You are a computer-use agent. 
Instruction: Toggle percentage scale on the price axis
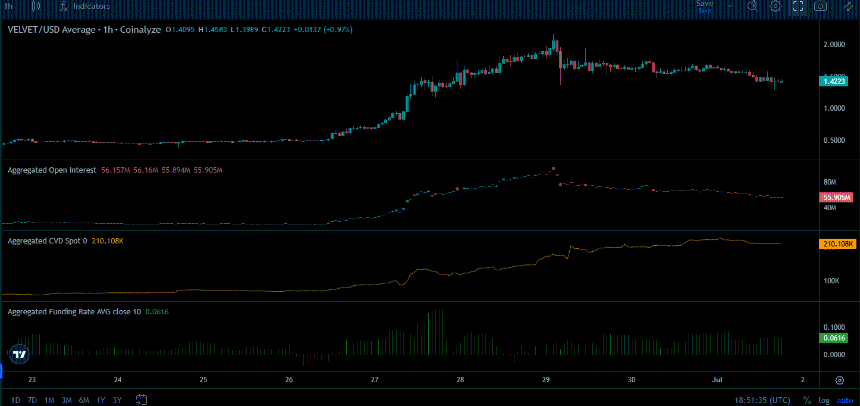click(x=807, y=400)
